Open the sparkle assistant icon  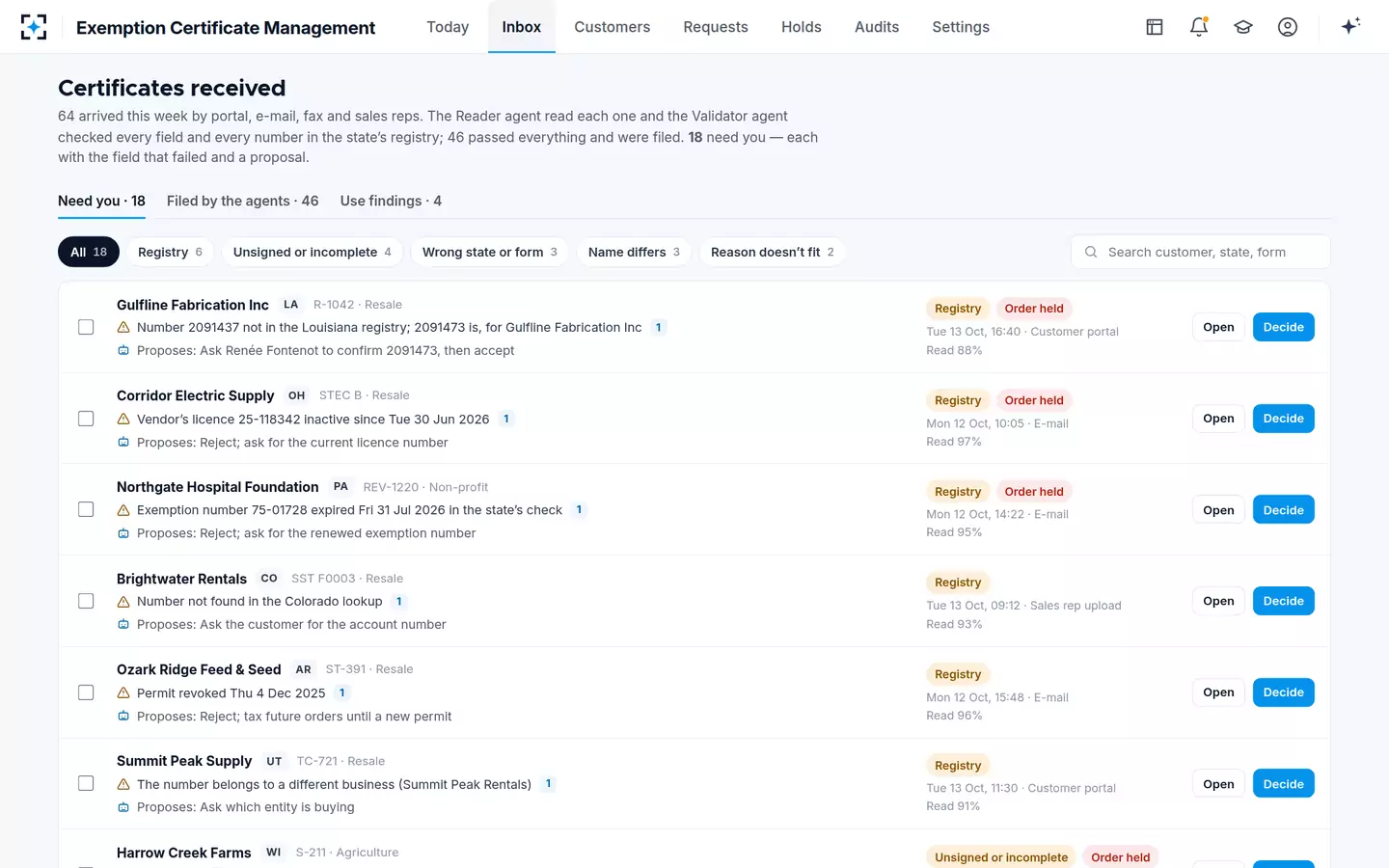pyautogui.click(x=1350, y=26)
